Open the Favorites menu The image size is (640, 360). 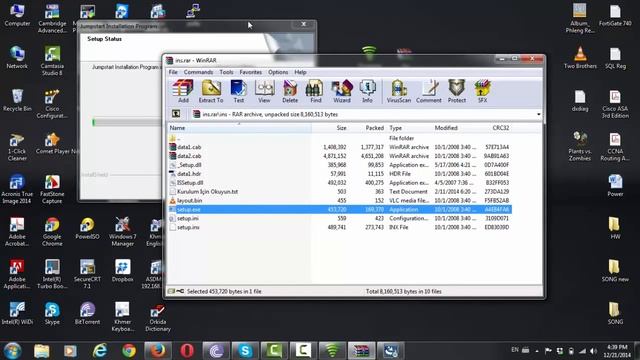coord(251,72)
